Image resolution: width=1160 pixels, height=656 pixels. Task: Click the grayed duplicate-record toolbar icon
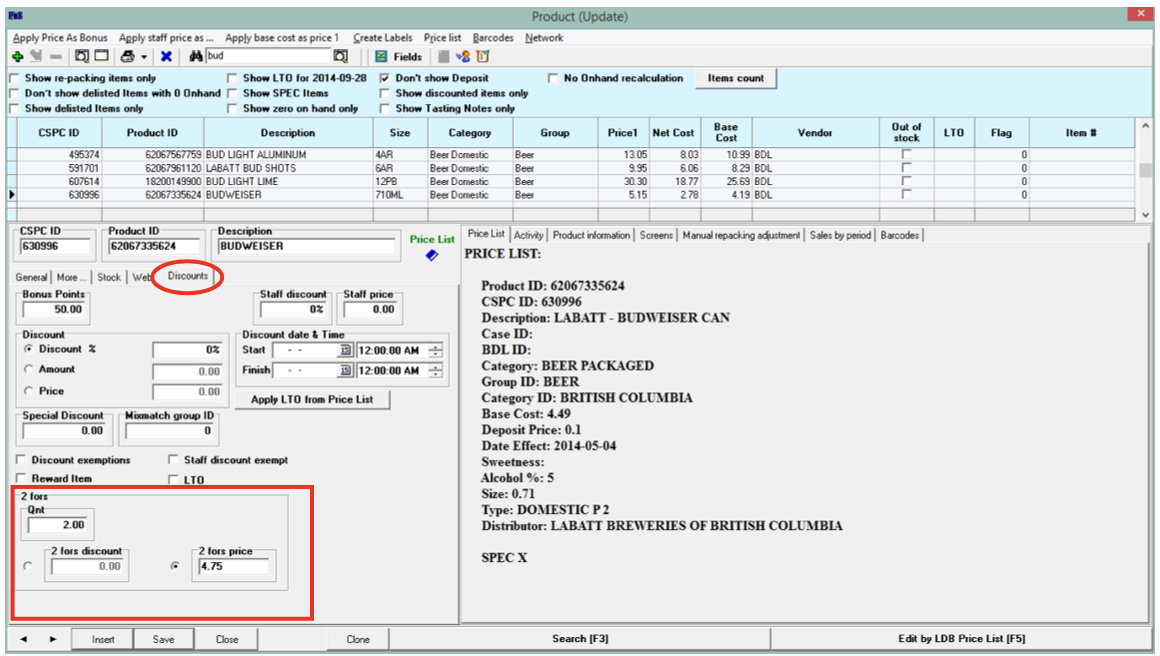coord(36,56)
